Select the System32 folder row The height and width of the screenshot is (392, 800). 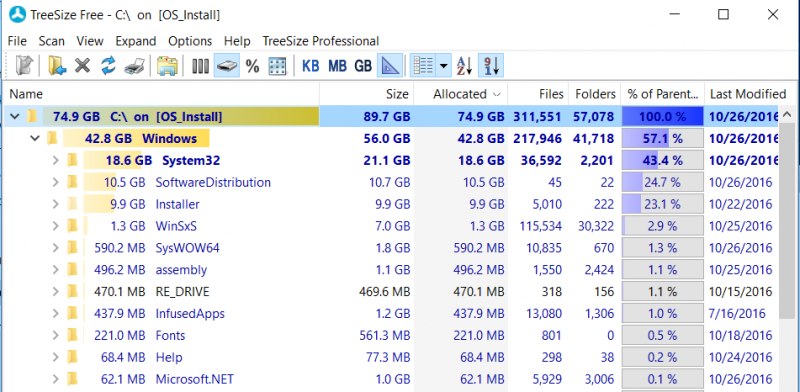pos(390,160)
